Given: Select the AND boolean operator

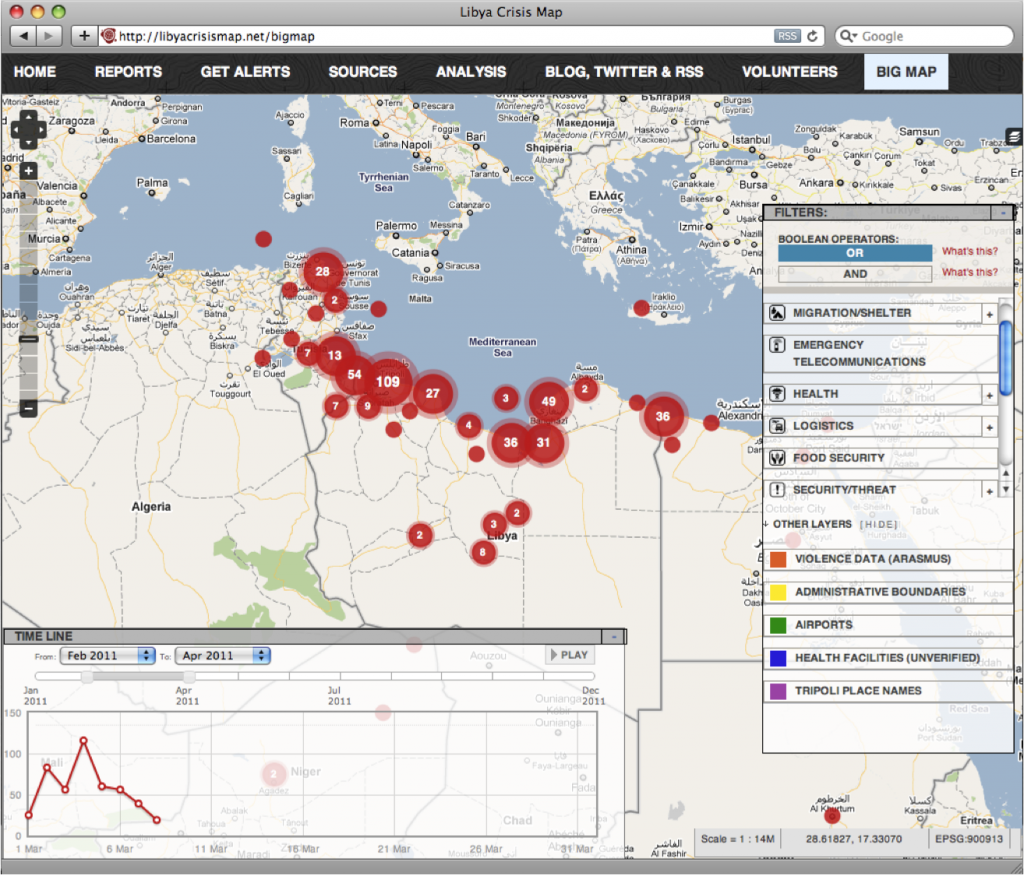Looking at the screenshot, I should tap(855, 274).
